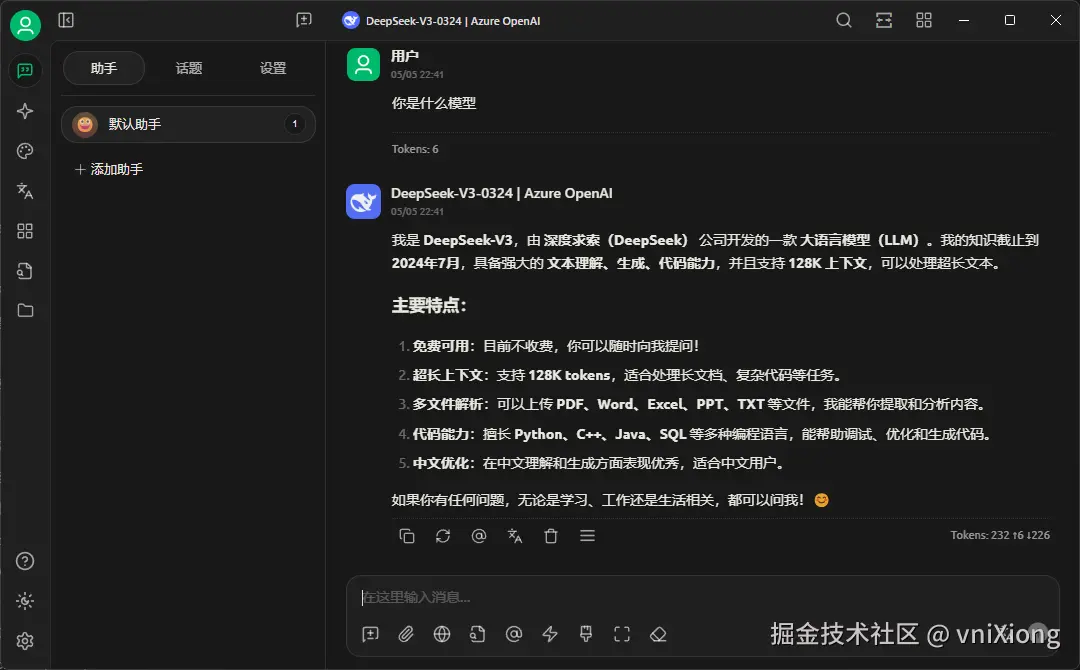
Task: Create a new topic from top bar icon
Action: coord(304,20)
